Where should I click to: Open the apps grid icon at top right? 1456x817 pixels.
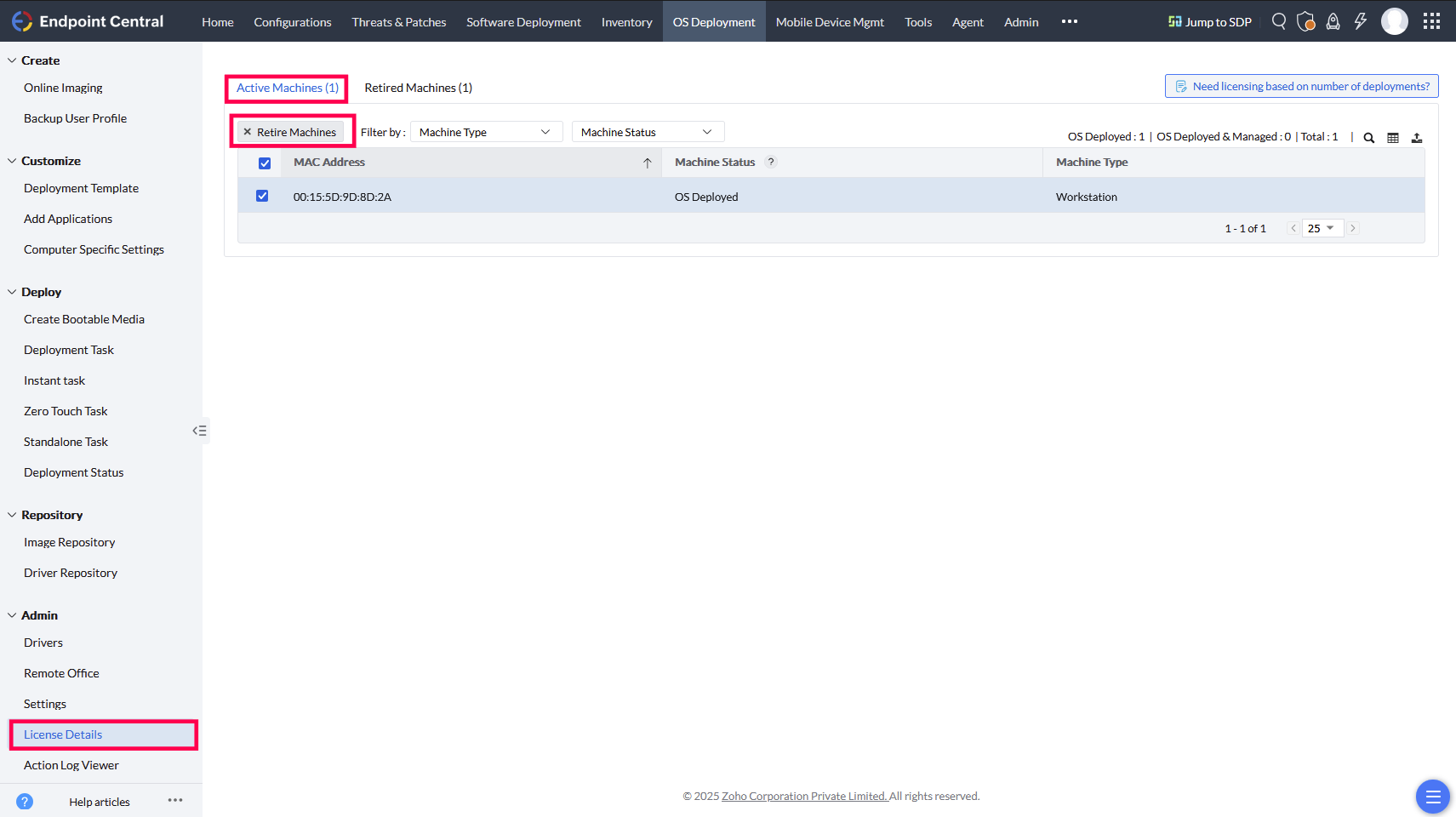(1431, 21)
